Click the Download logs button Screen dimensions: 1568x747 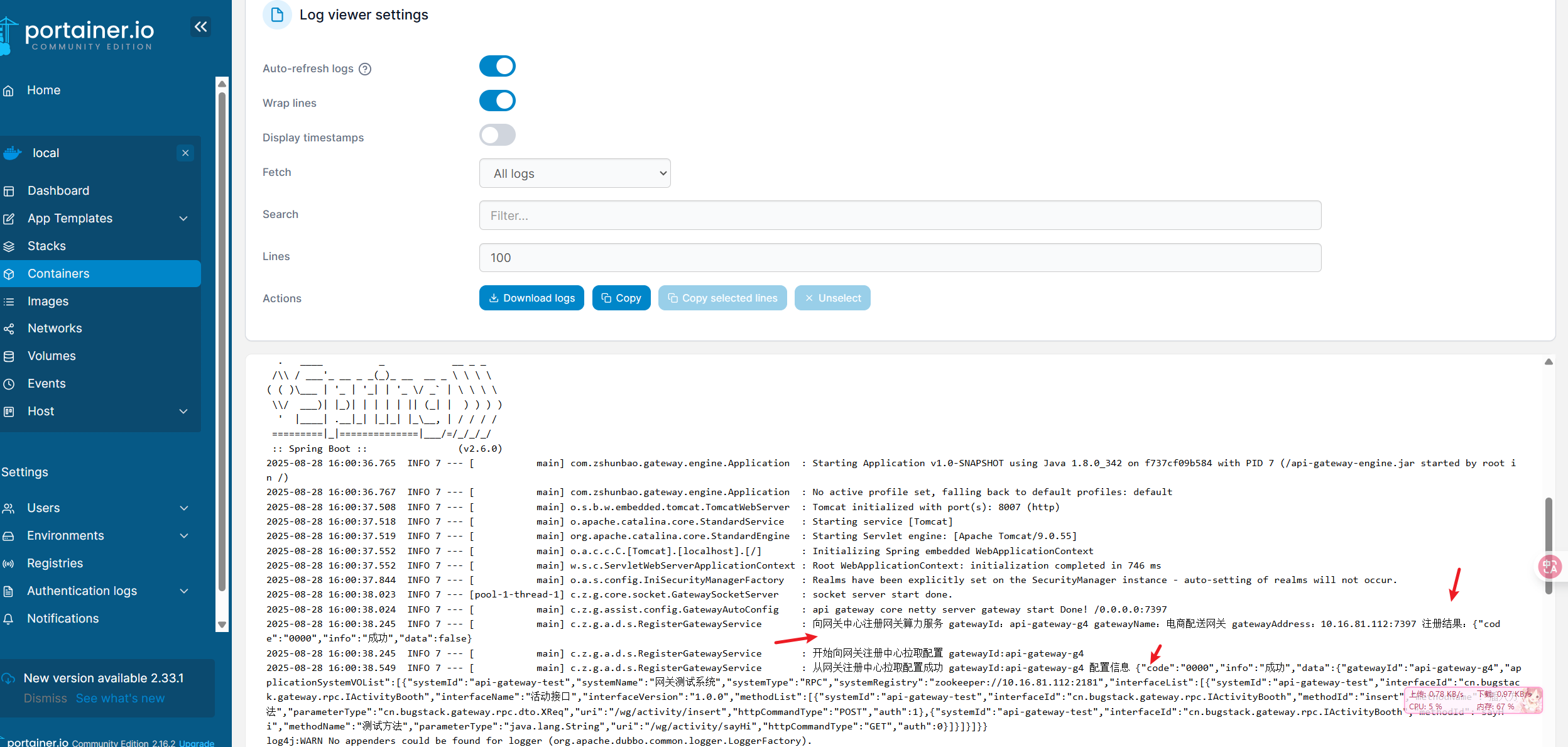531,298
